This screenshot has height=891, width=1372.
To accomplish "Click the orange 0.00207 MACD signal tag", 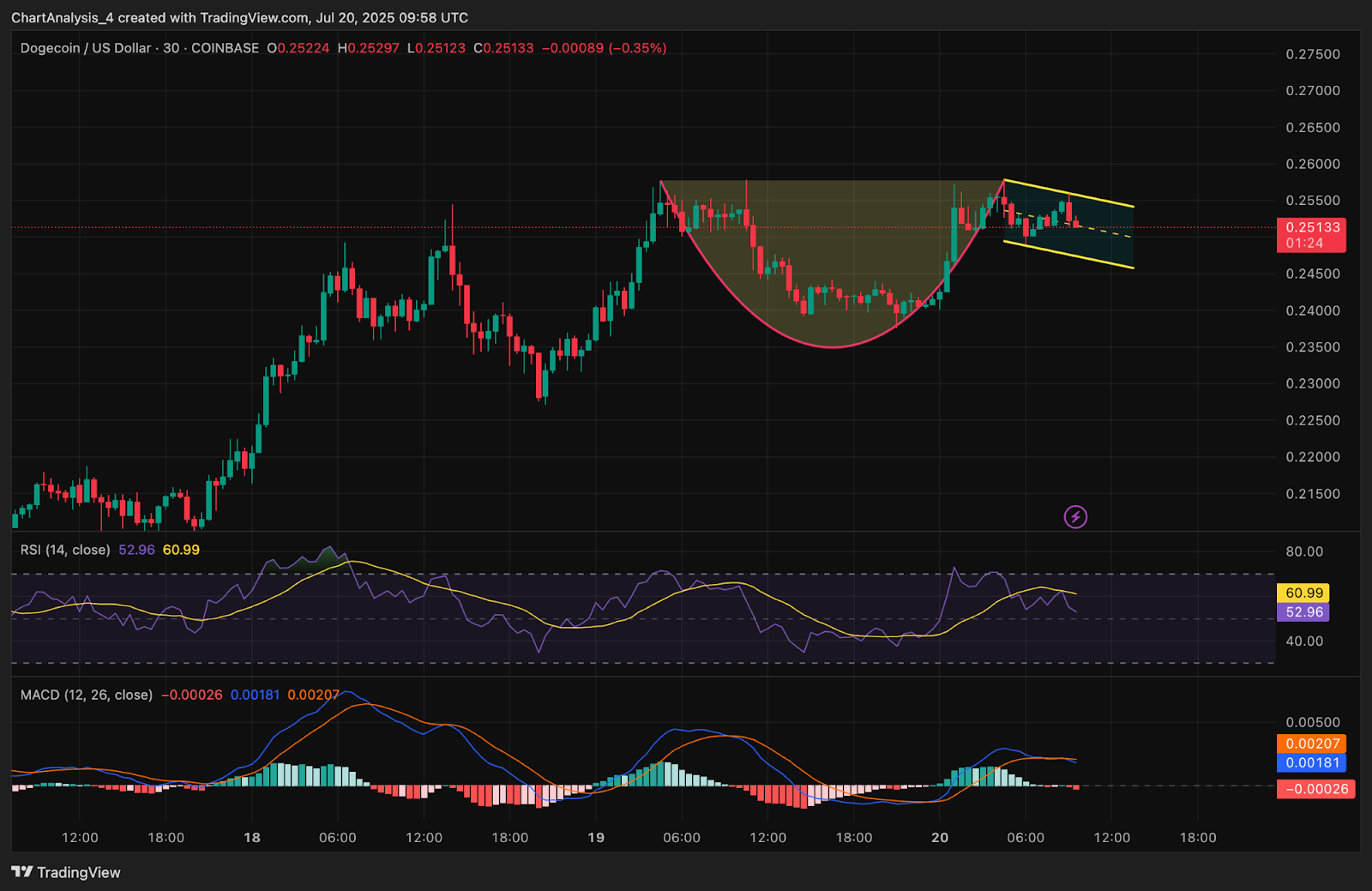I will (x=1311, y=744).
